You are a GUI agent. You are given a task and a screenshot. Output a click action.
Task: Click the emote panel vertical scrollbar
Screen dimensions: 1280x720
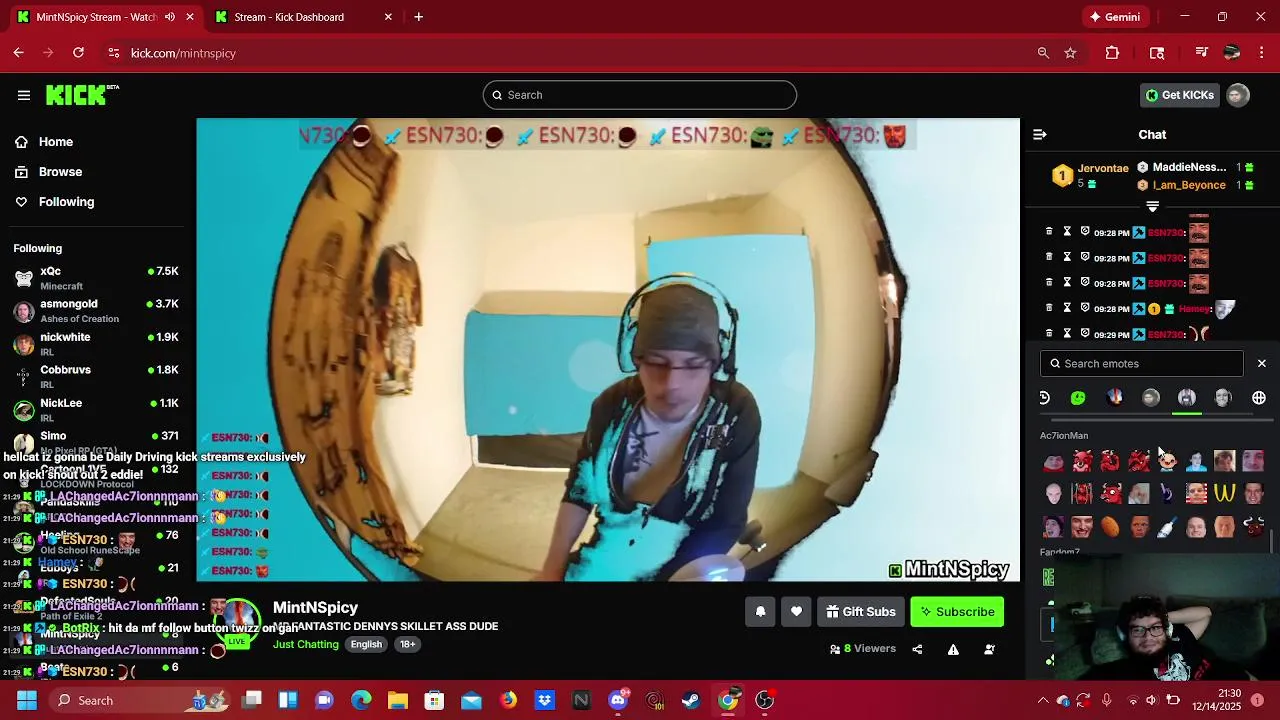pos(1272,541)
